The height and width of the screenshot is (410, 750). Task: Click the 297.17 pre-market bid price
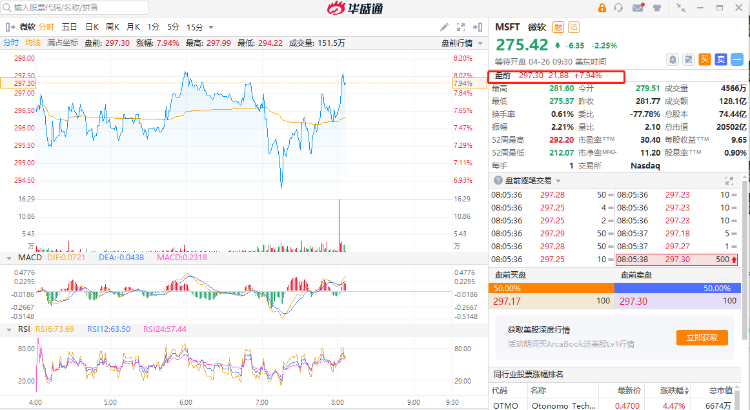tap(507, 301)
